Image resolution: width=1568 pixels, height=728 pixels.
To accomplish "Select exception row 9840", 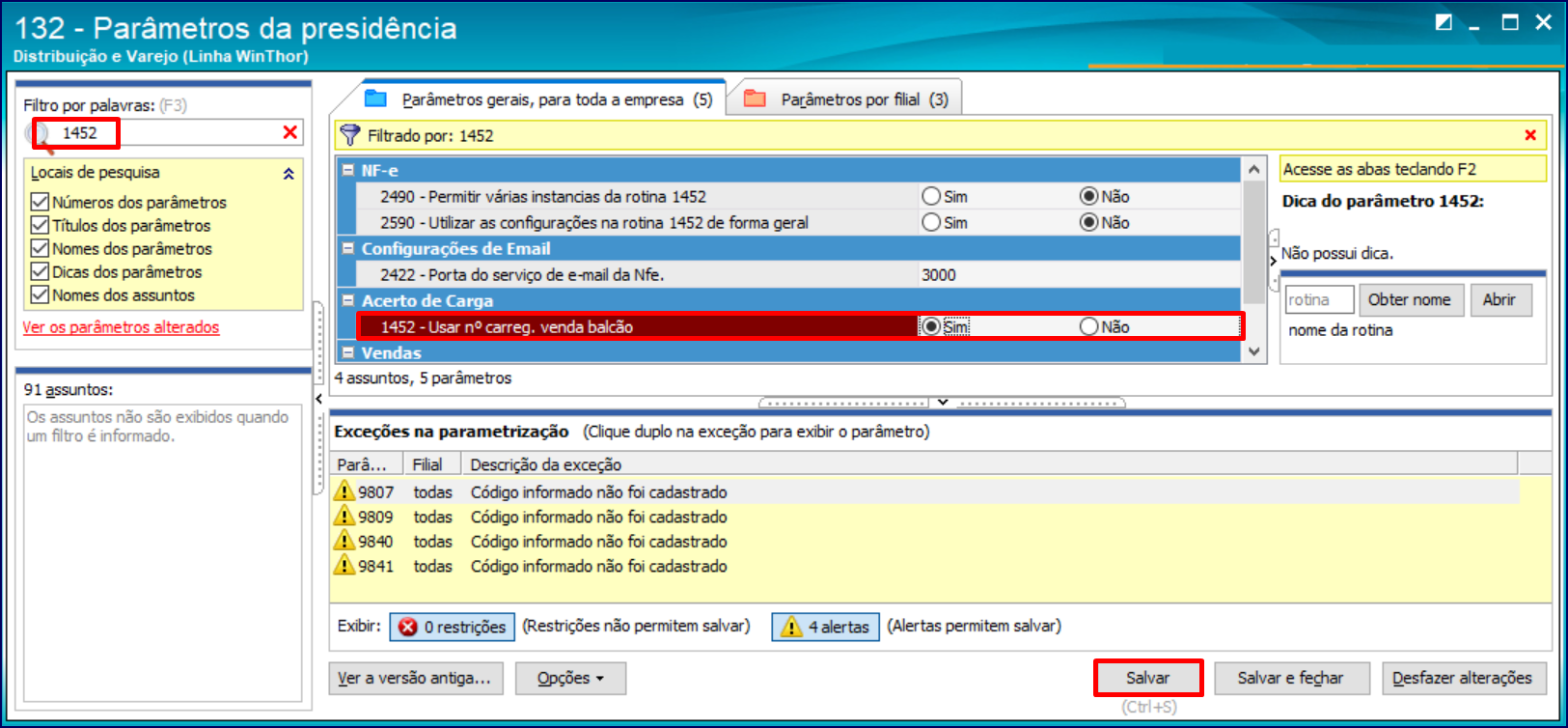I will [924, 541].
